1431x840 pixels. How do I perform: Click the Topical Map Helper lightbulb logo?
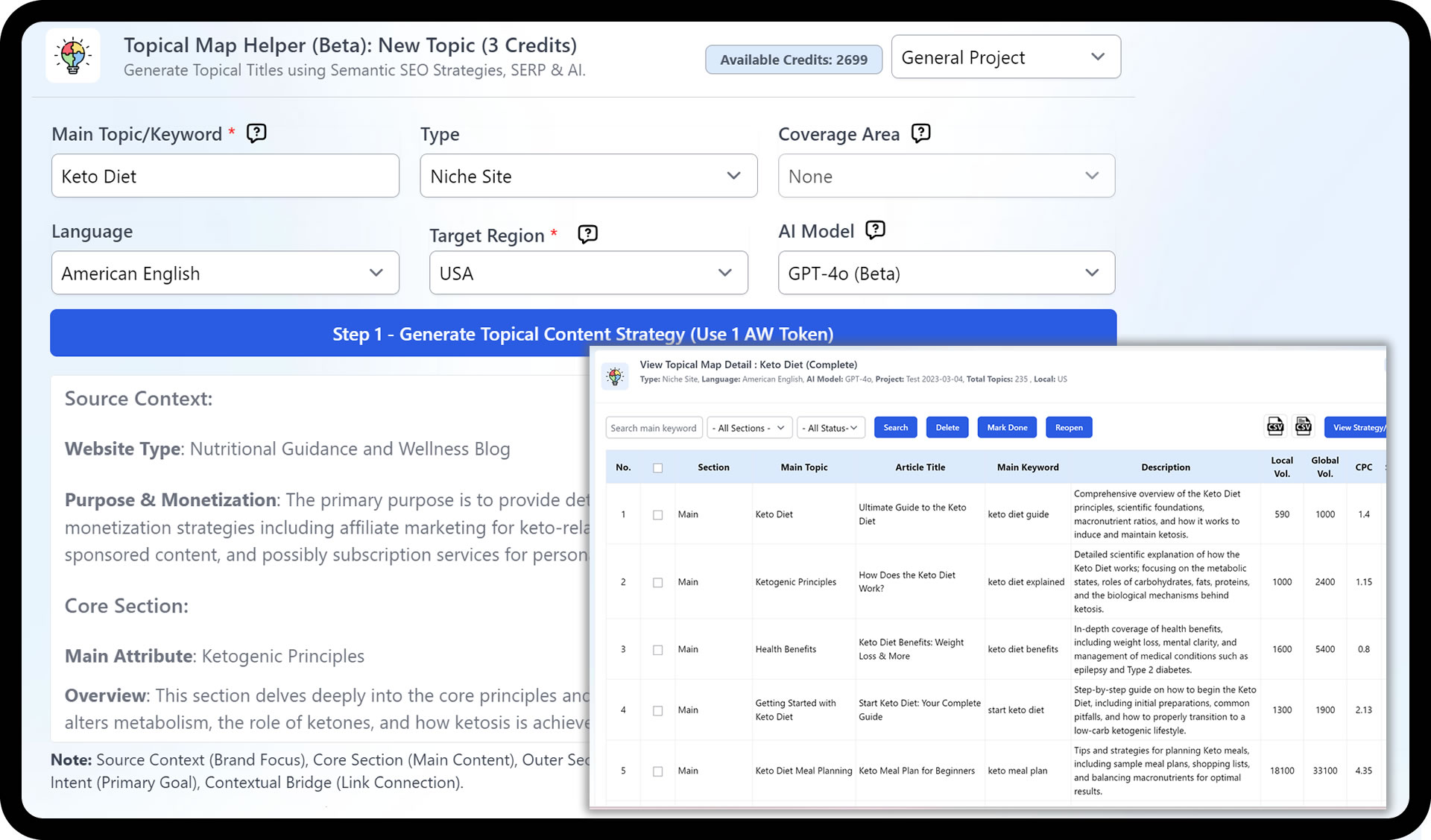72,55
